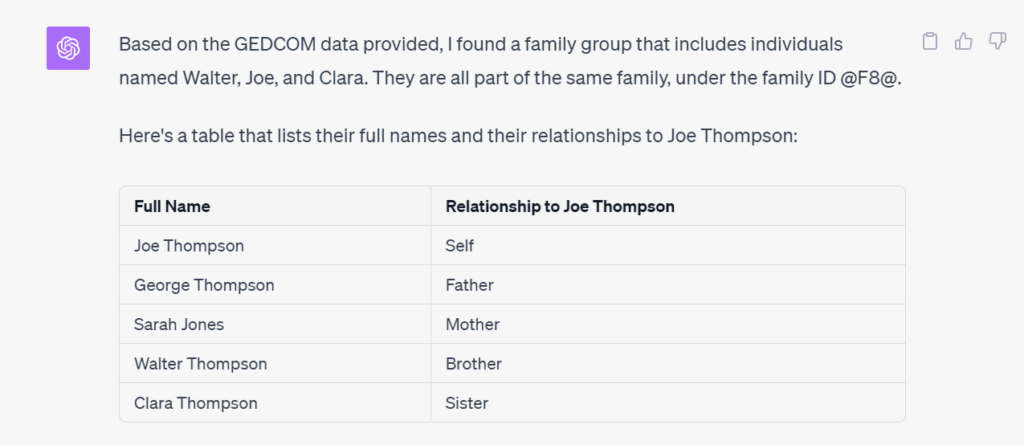
Task: Select the "Full Name" column header
Action: coord(275,206)
